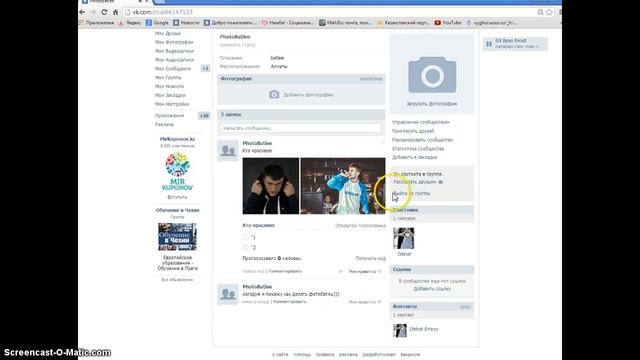Open the Новости bookmark
Viewport: 640px width, 360px height.
tap(186, 23)
